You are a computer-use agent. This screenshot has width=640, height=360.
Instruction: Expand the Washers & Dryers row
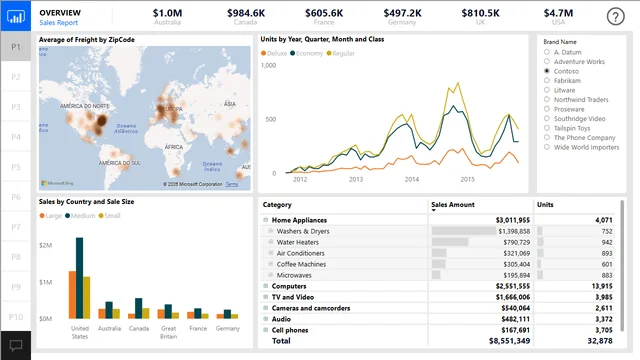(271, 231)
